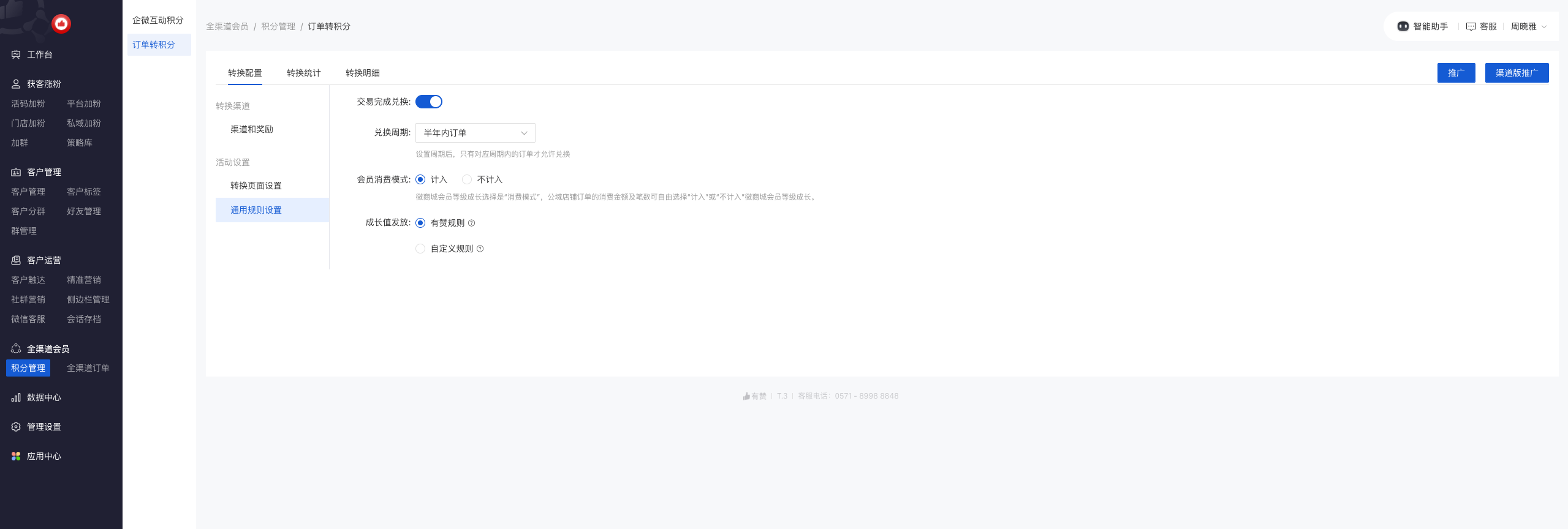Click the 客服 chat bubble icon

[x=1471, y=26]
